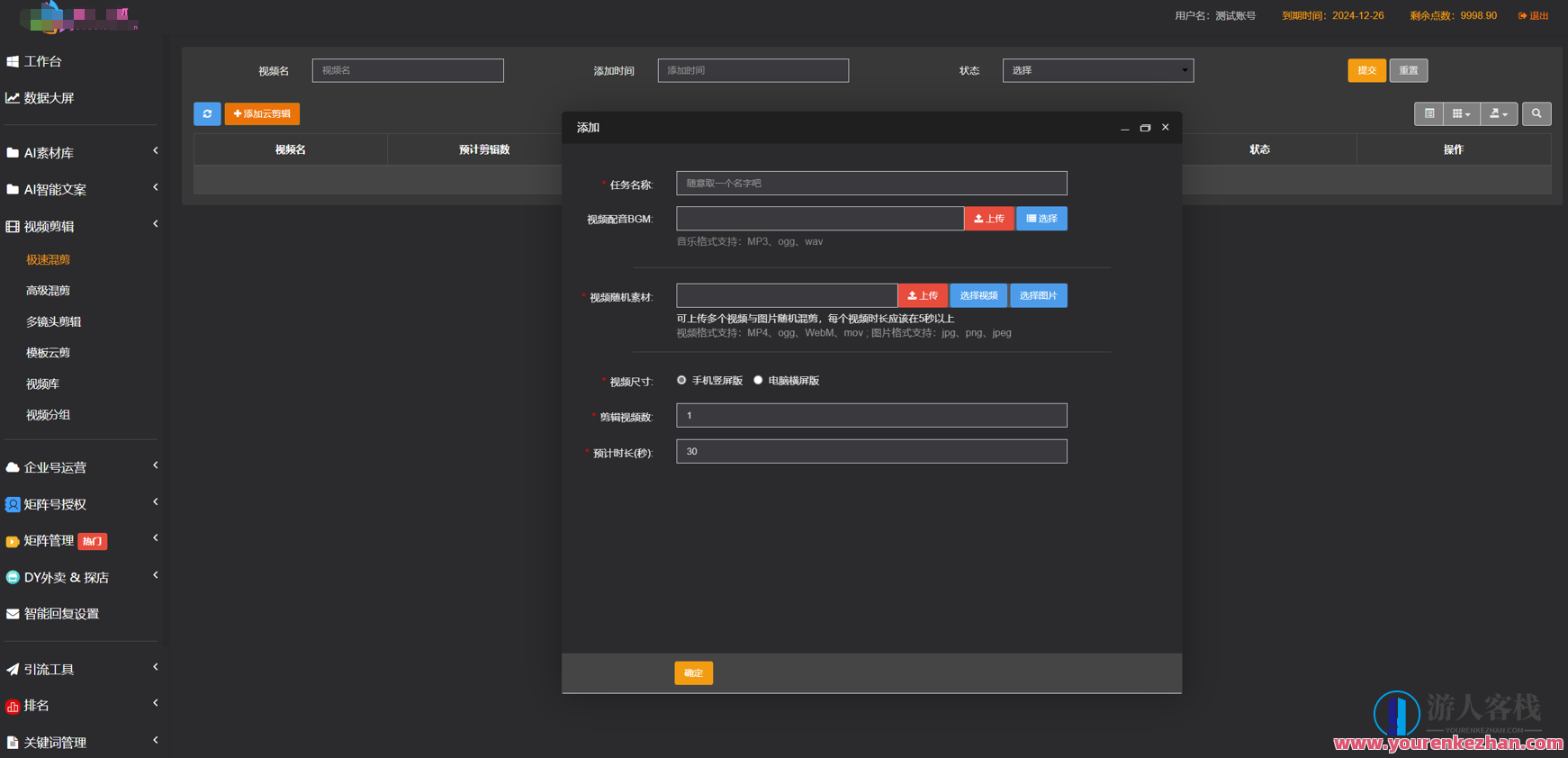The height and width of the screenshot is (758, 1568).
Task: Open the 状态 select dropdown
Action: [x=1097, y=70]
